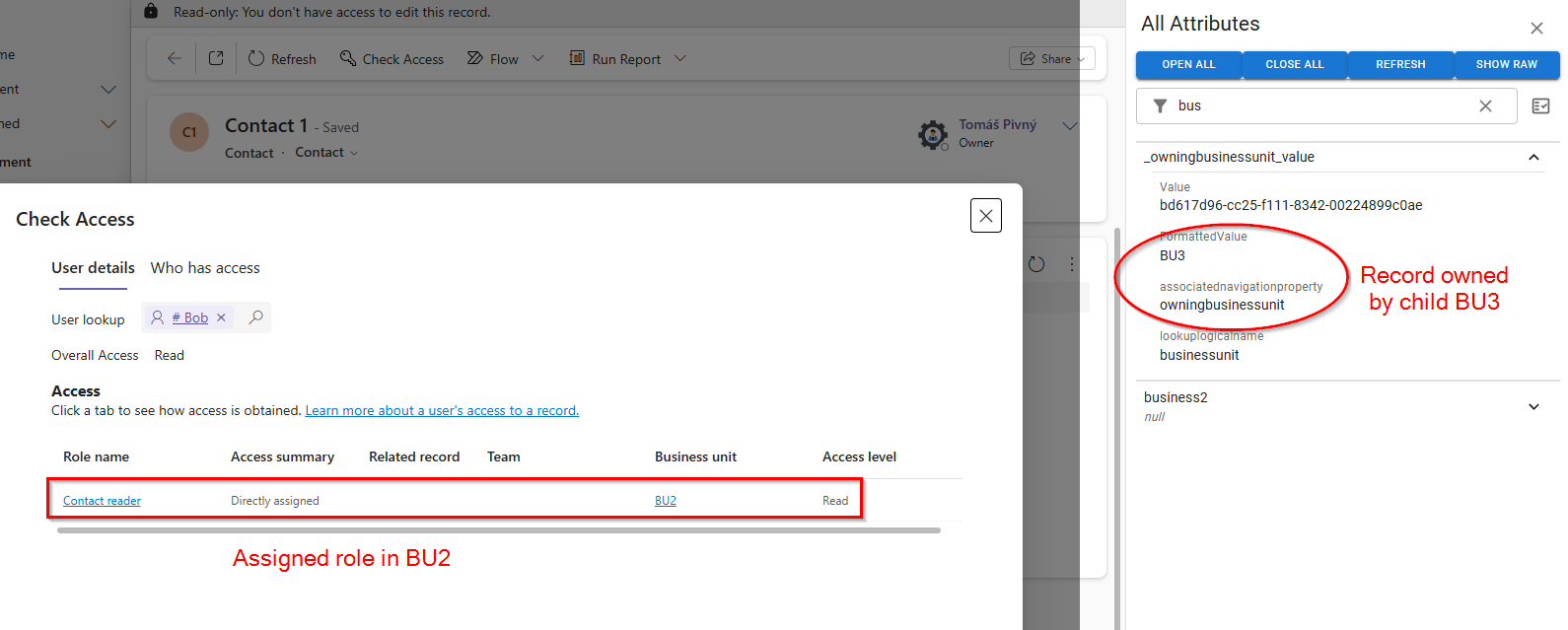The image size is (1568, 630).
Task: Click the search icon in User lookup
Action: 255,317
